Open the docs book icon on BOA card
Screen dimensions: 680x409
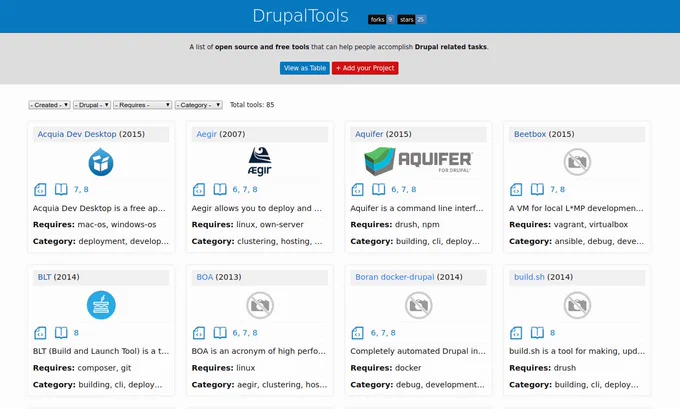[220, 333]
